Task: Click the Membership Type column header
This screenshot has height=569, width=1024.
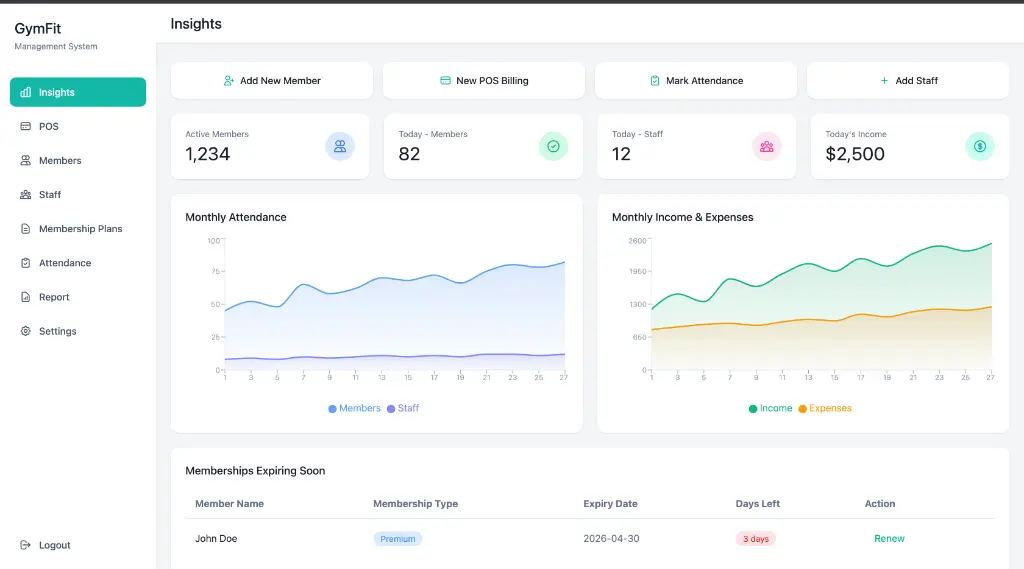Action: [415, 504]
